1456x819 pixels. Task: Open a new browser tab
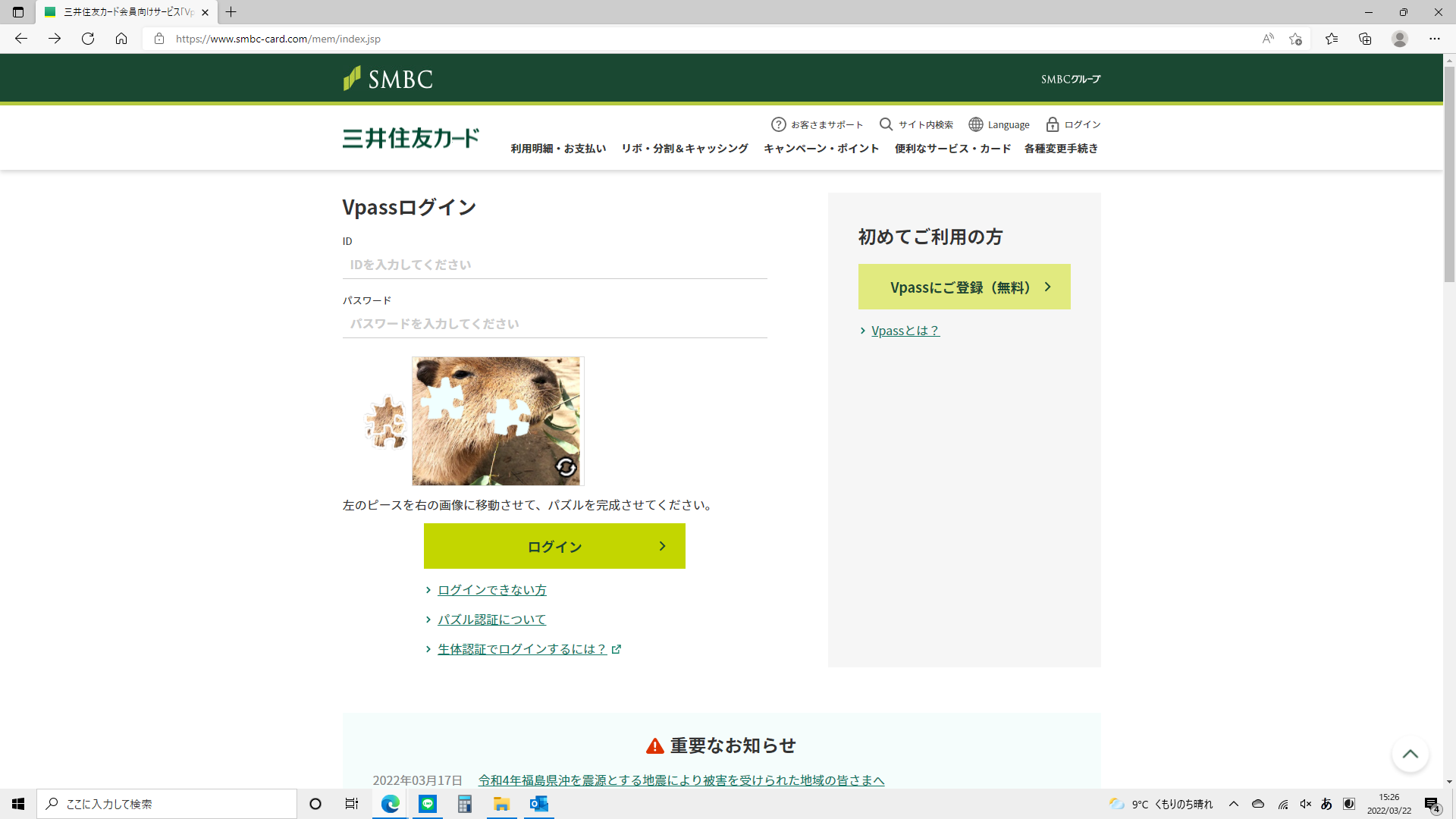pyautogui.click(x=231, y=12)
